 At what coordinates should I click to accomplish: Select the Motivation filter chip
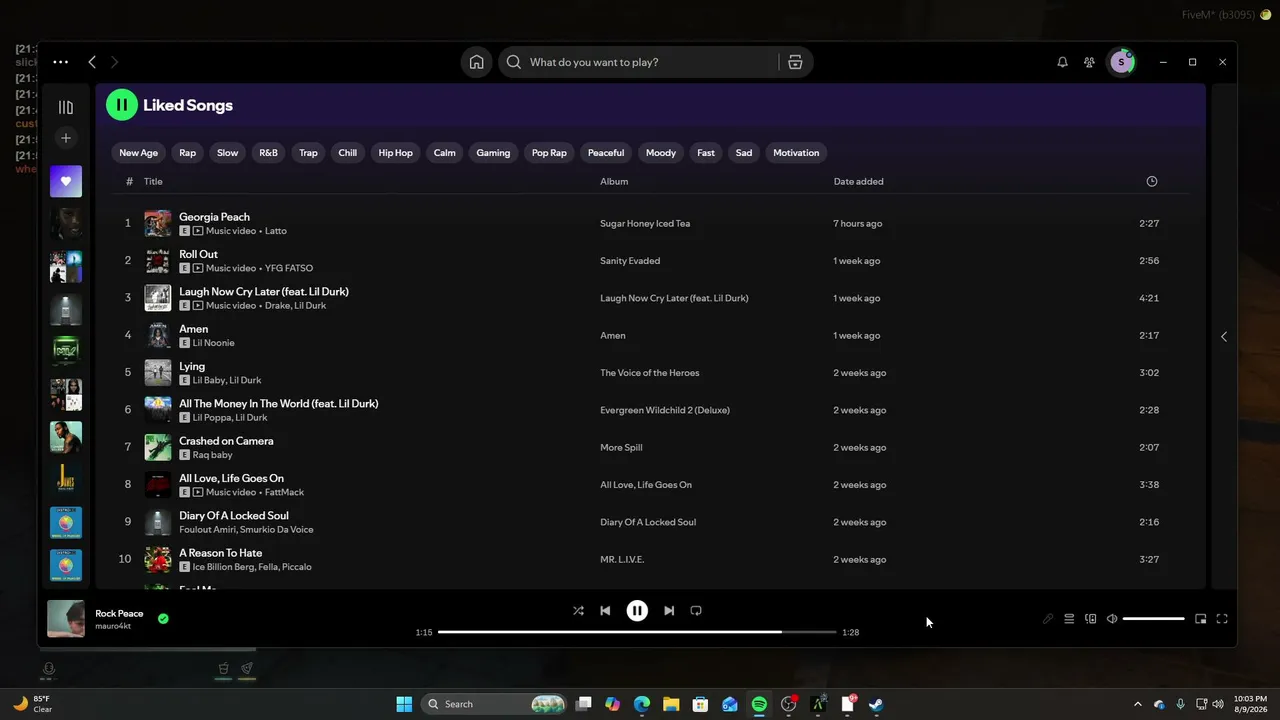click(796, 153)
